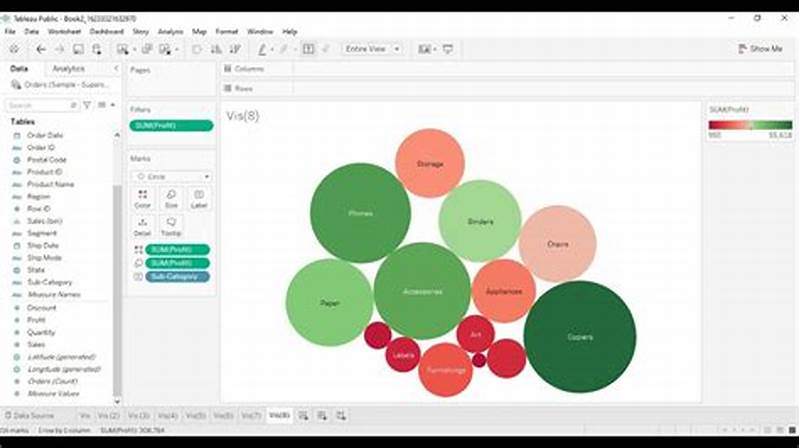
Task: Click the Tooltip button on Marks card
Action: click(171, 226)
